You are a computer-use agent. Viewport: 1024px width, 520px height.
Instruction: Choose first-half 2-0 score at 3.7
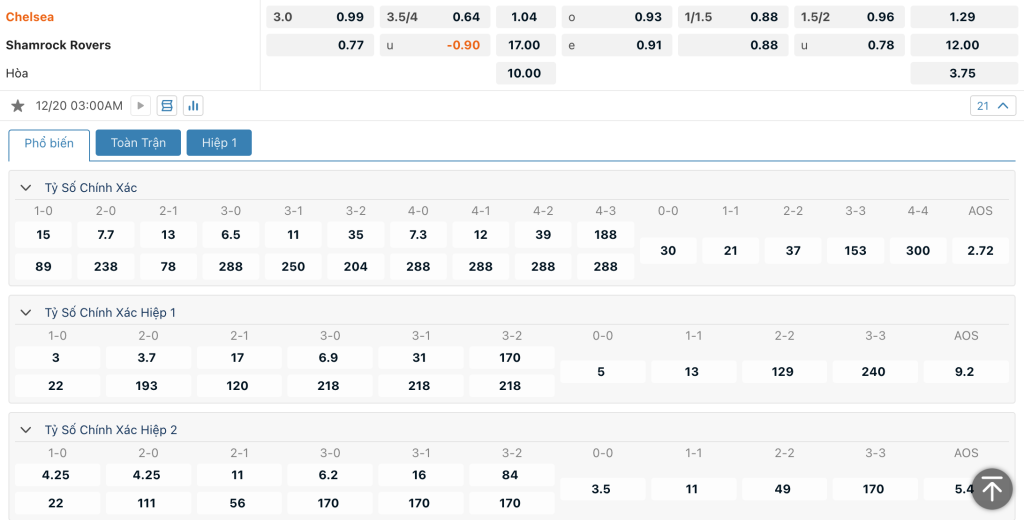(x=148, y=358)
